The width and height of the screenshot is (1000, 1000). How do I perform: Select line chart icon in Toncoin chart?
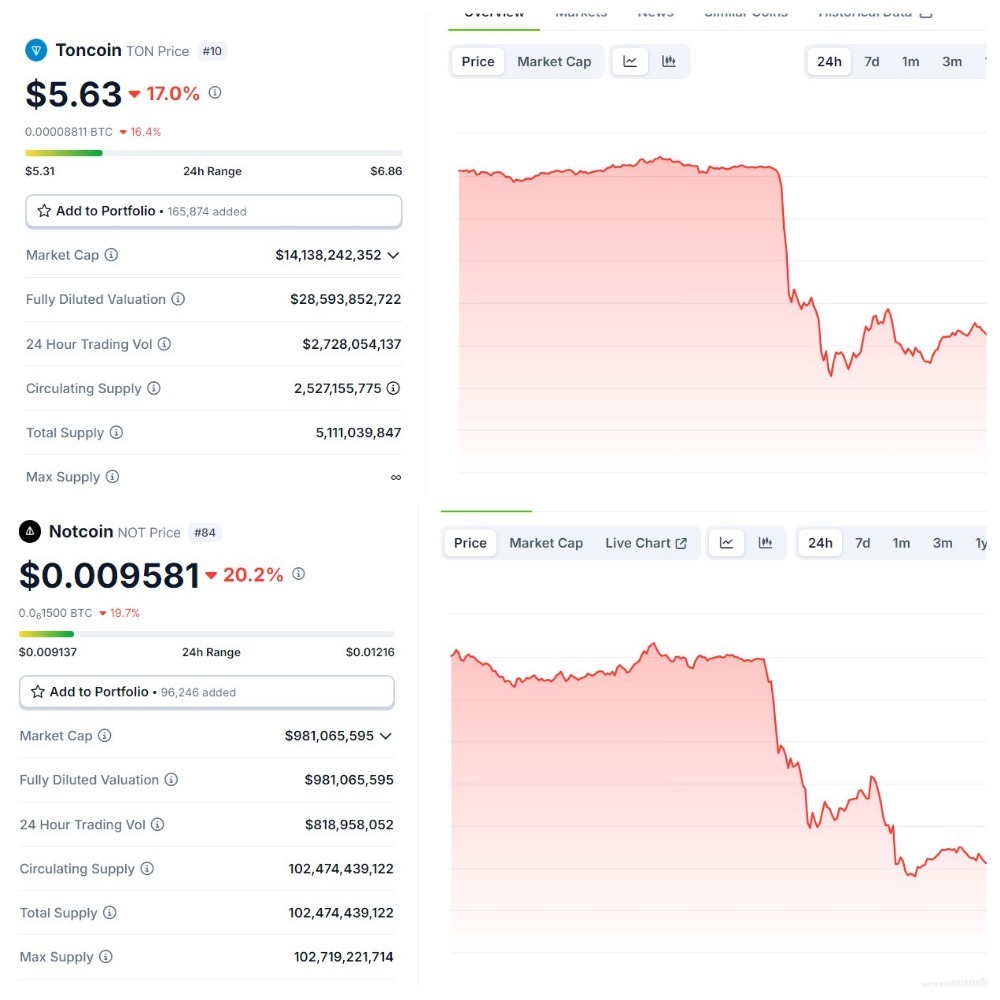pos(630,62)
